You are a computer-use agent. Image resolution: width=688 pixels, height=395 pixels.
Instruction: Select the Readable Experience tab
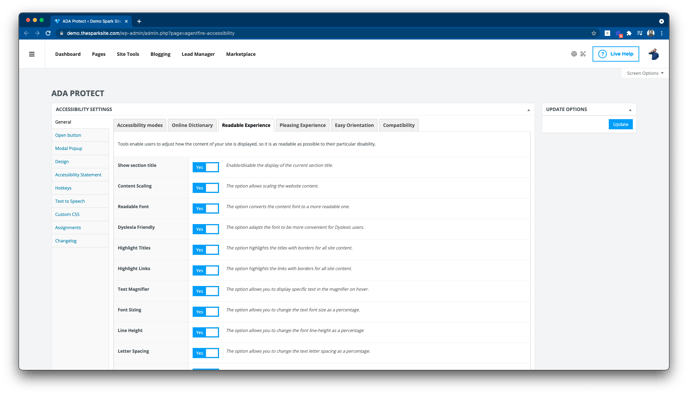point(246,125)
